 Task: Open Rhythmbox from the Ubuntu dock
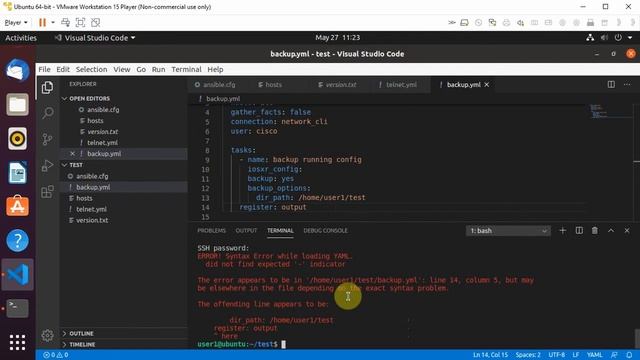(17, 139)
